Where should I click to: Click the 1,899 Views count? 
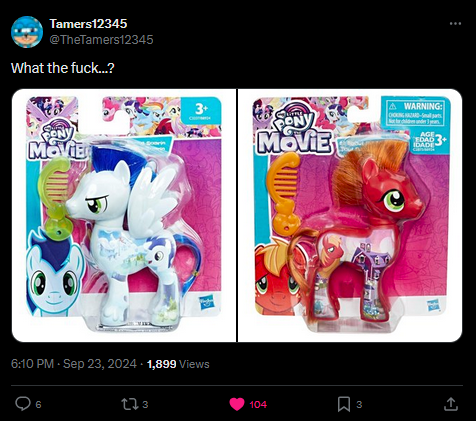[178, 364]
